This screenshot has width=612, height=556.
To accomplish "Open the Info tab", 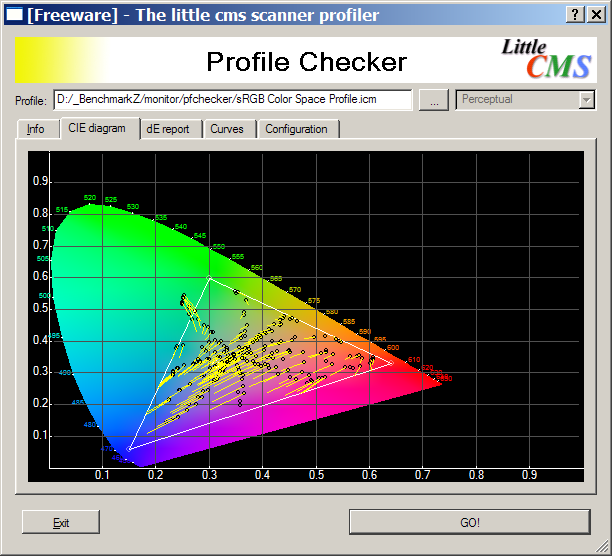I will (x=36, y=129).
